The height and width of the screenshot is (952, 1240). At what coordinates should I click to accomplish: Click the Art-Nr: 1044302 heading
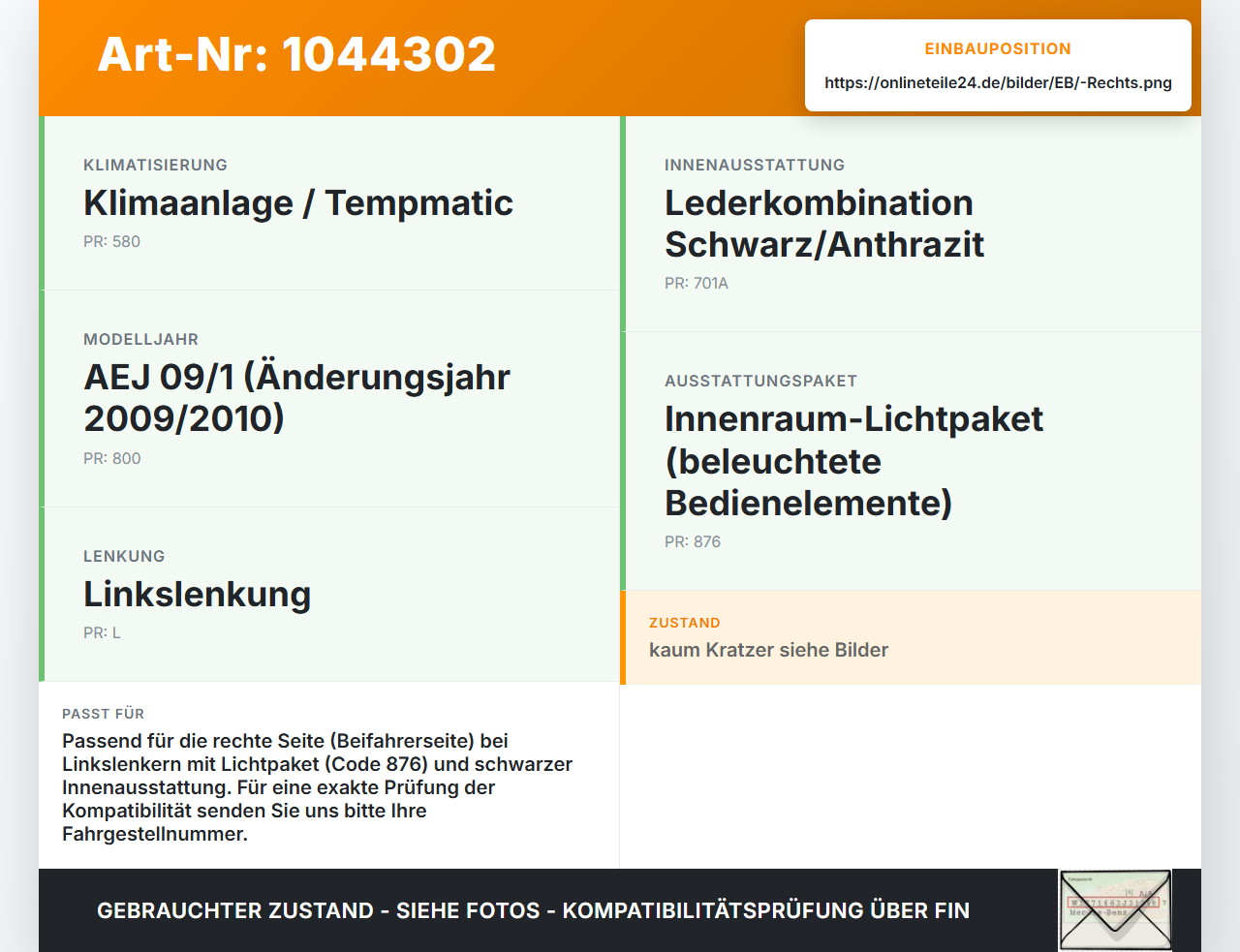point(296,54)
